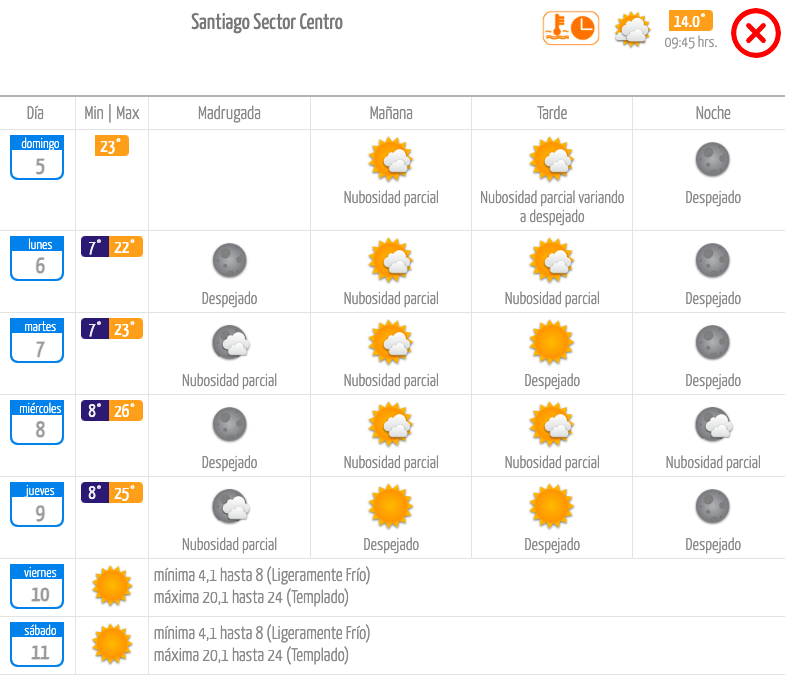Click the miércoles 8° minimum temperature badge
The image size is (785, 678).
(95, 411)
